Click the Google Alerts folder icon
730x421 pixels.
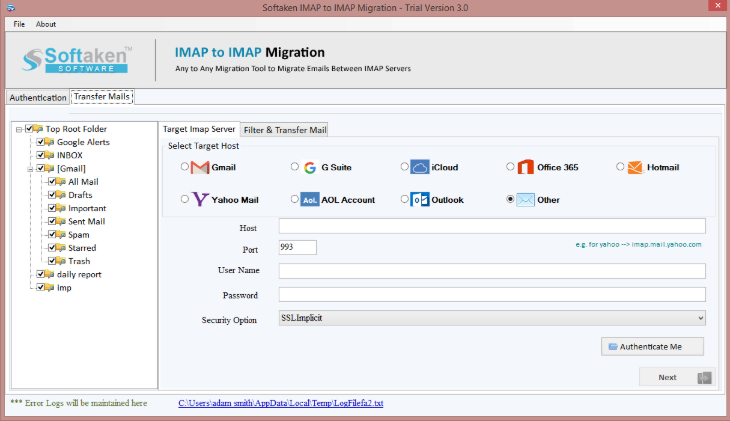pos(49,142)
